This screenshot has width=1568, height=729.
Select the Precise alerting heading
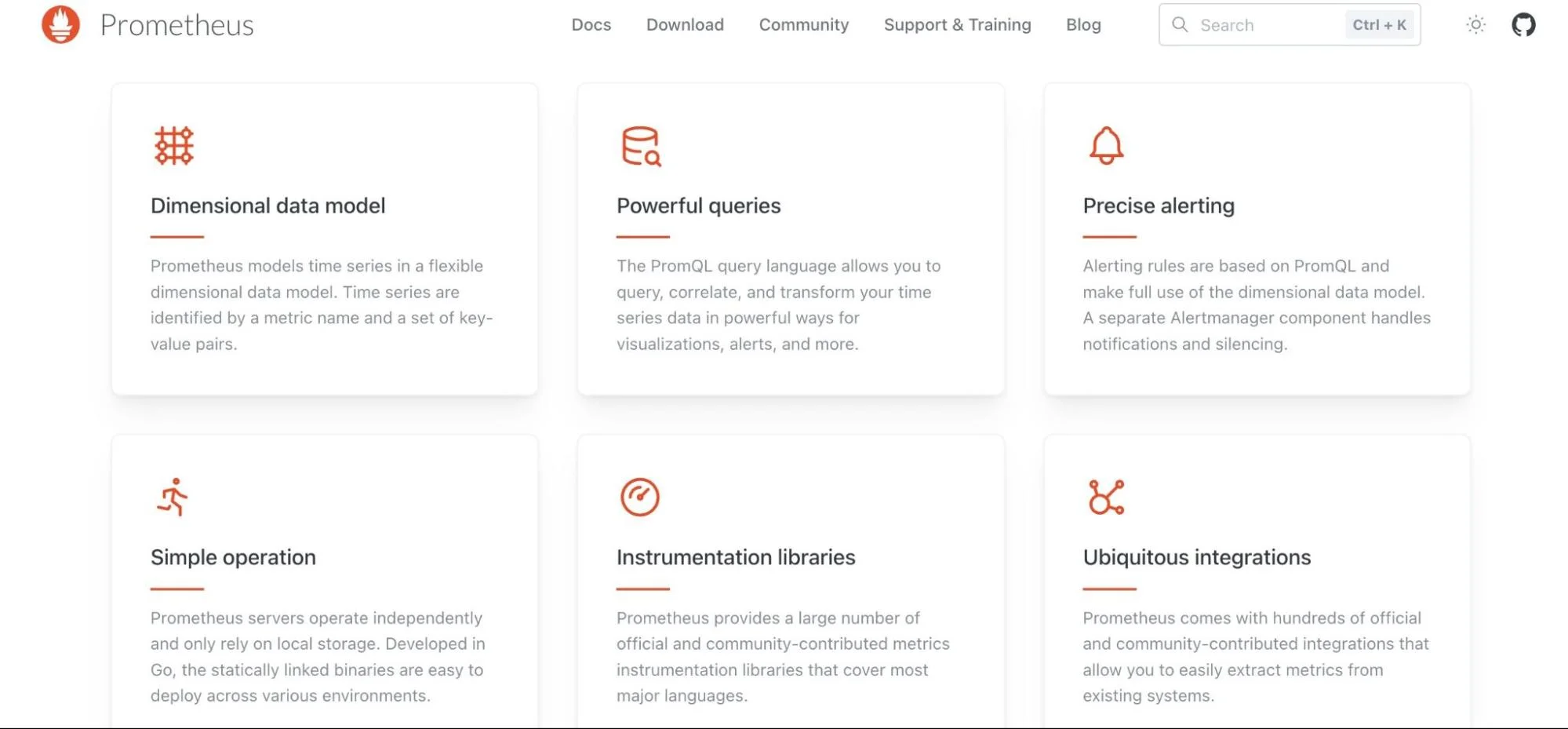click(x=1159, y=206)
